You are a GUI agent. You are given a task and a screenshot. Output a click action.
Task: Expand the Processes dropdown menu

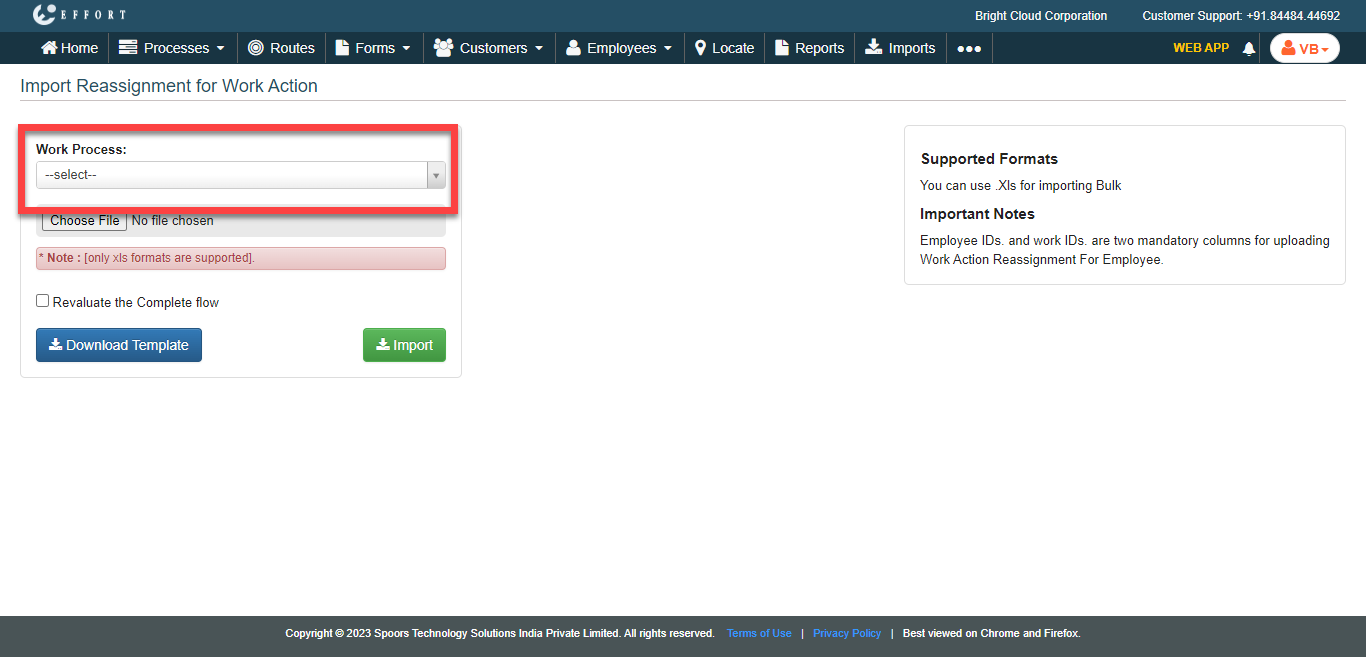point(172,48)
